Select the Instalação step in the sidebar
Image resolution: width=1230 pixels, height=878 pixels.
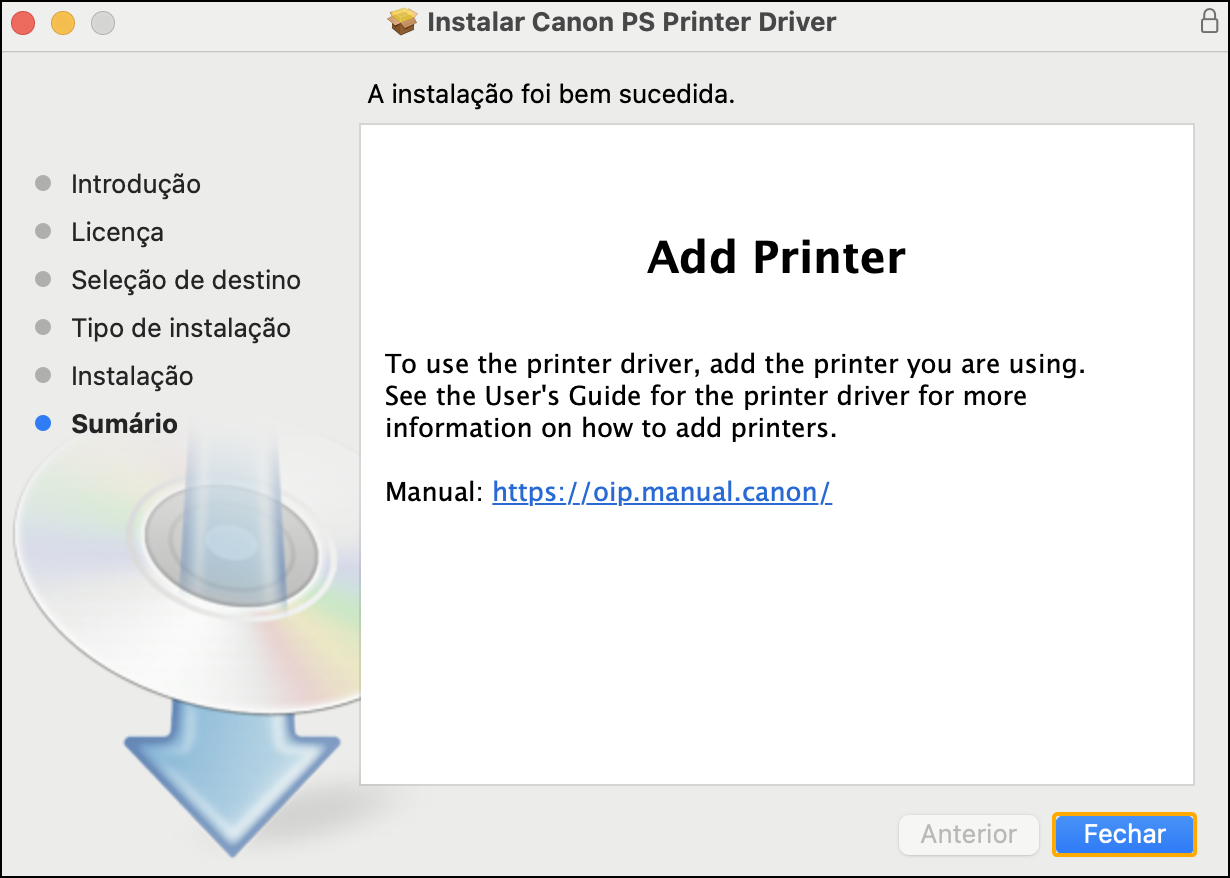[x=132, y=376]
